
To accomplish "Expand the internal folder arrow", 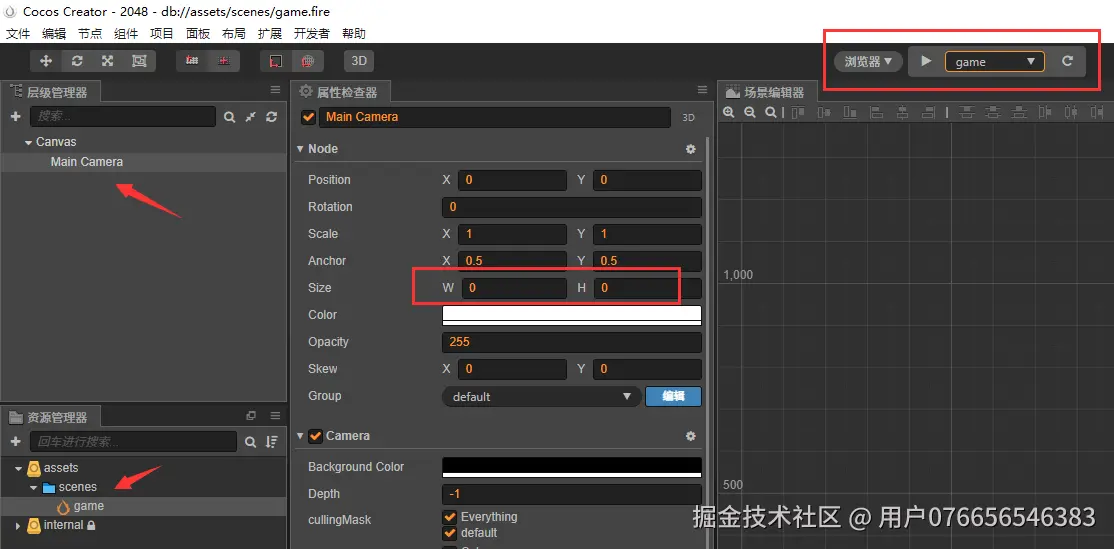I will [18, 526].
